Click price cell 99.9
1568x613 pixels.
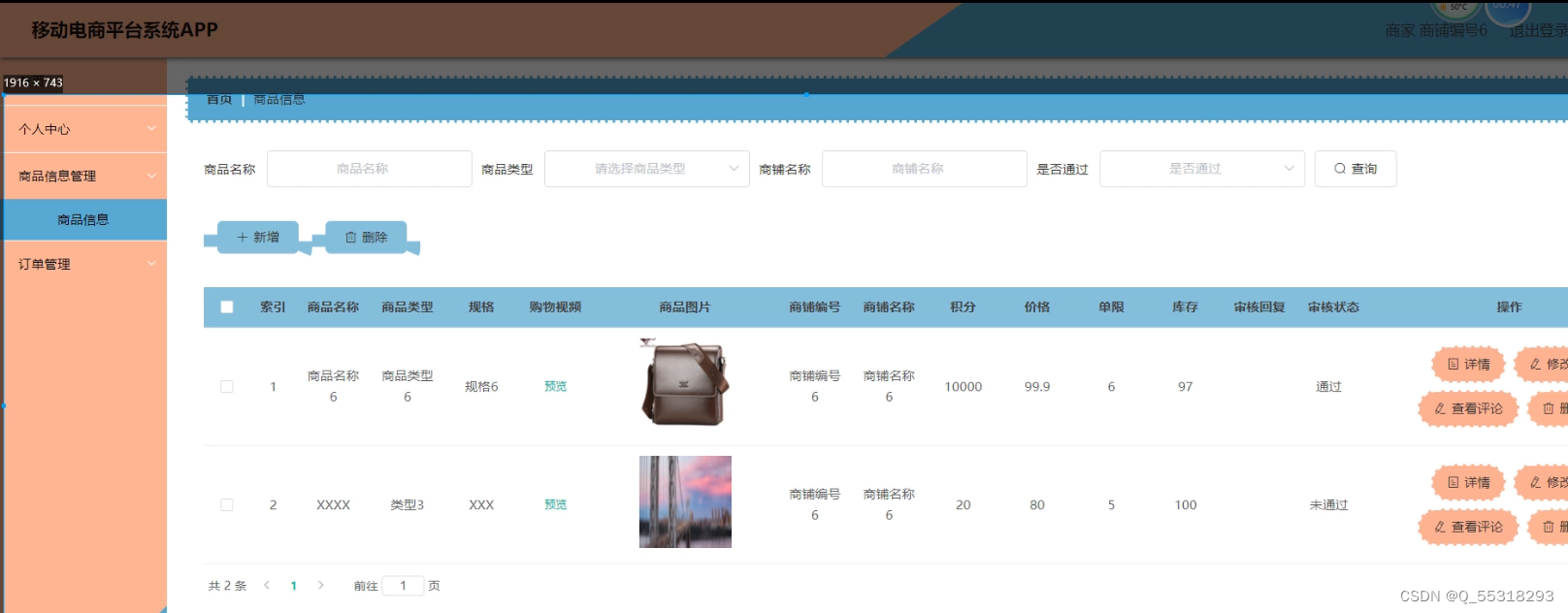click(1037, 387)
